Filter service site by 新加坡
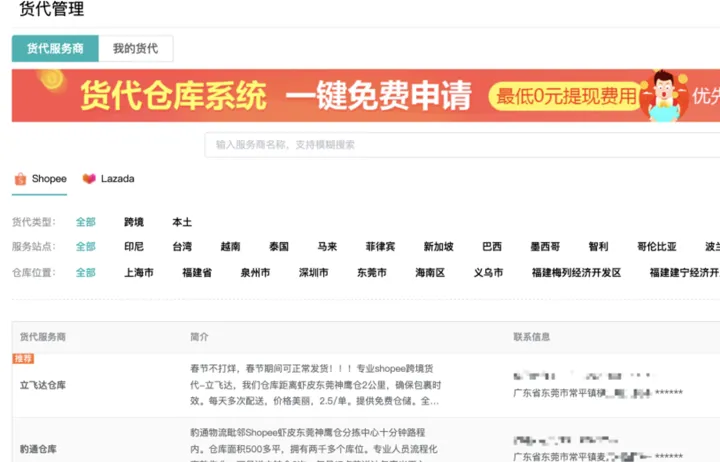Screen dimensions: 720x462 click(x=439, y=247)
